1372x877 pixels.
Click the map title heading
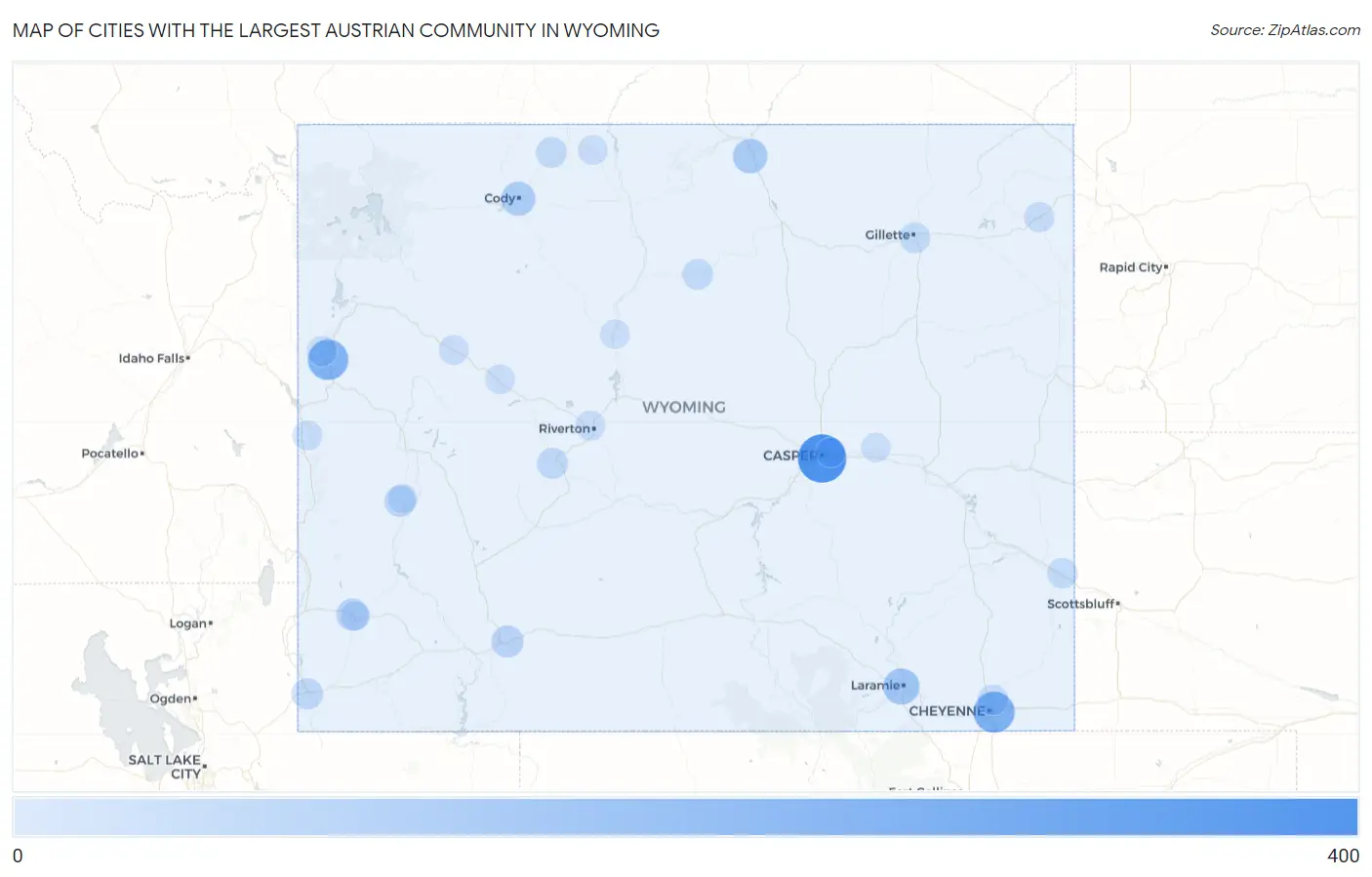pyautogui.click(x=336, y=30)
